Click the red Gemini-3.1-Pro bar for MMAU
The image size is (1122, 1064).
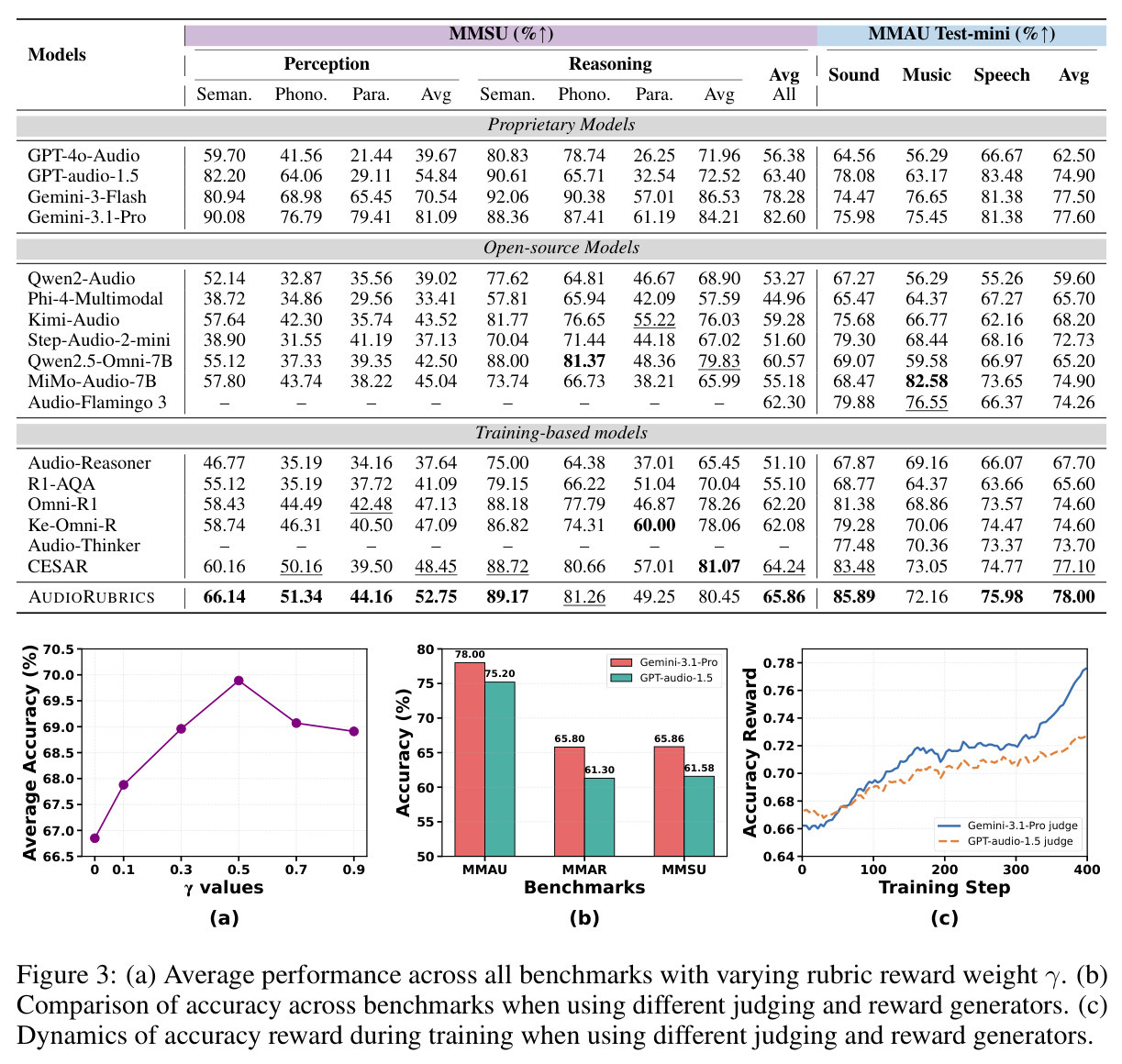(470, 759)
